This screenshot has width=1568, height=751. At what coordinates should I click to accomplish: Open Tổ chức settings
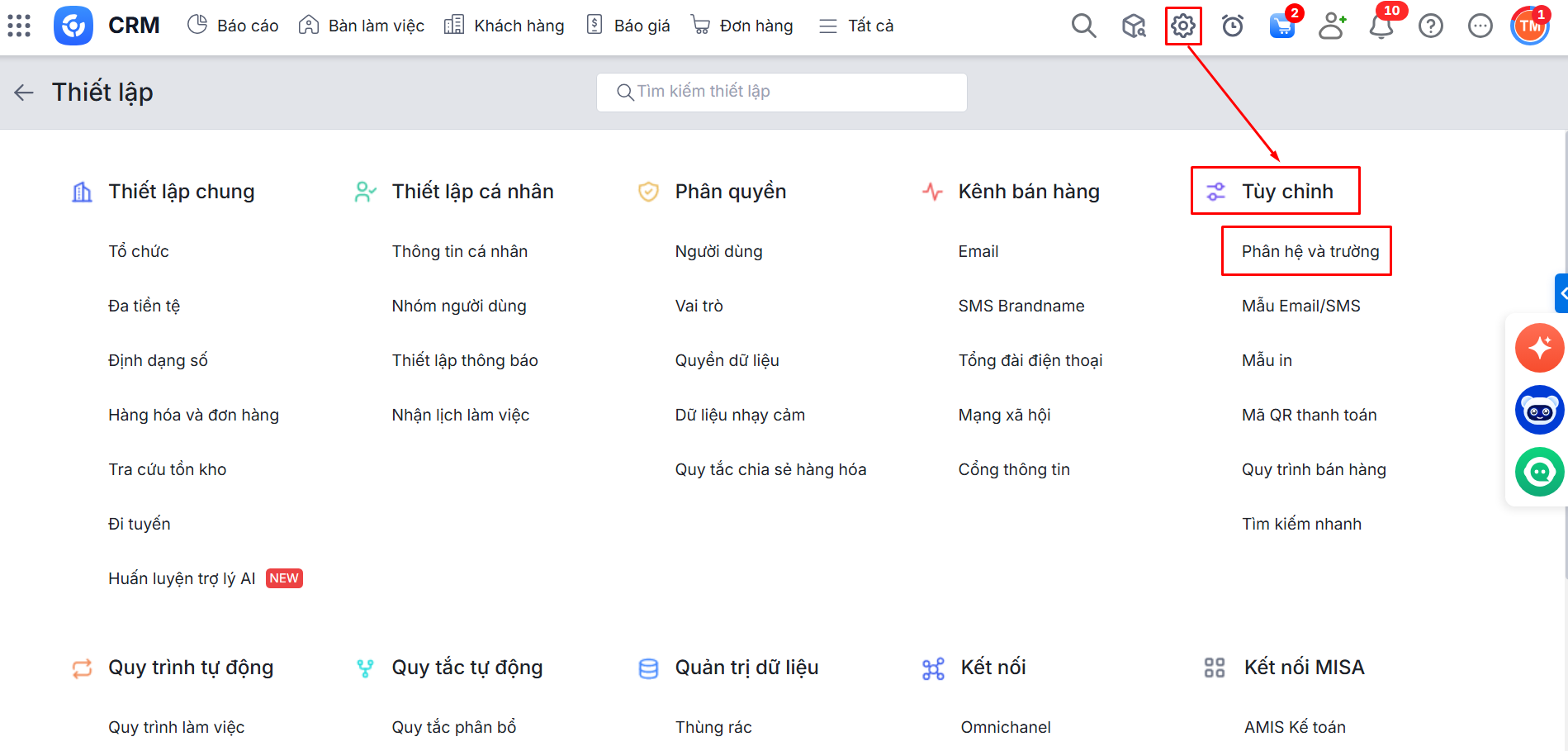(139, 251)
